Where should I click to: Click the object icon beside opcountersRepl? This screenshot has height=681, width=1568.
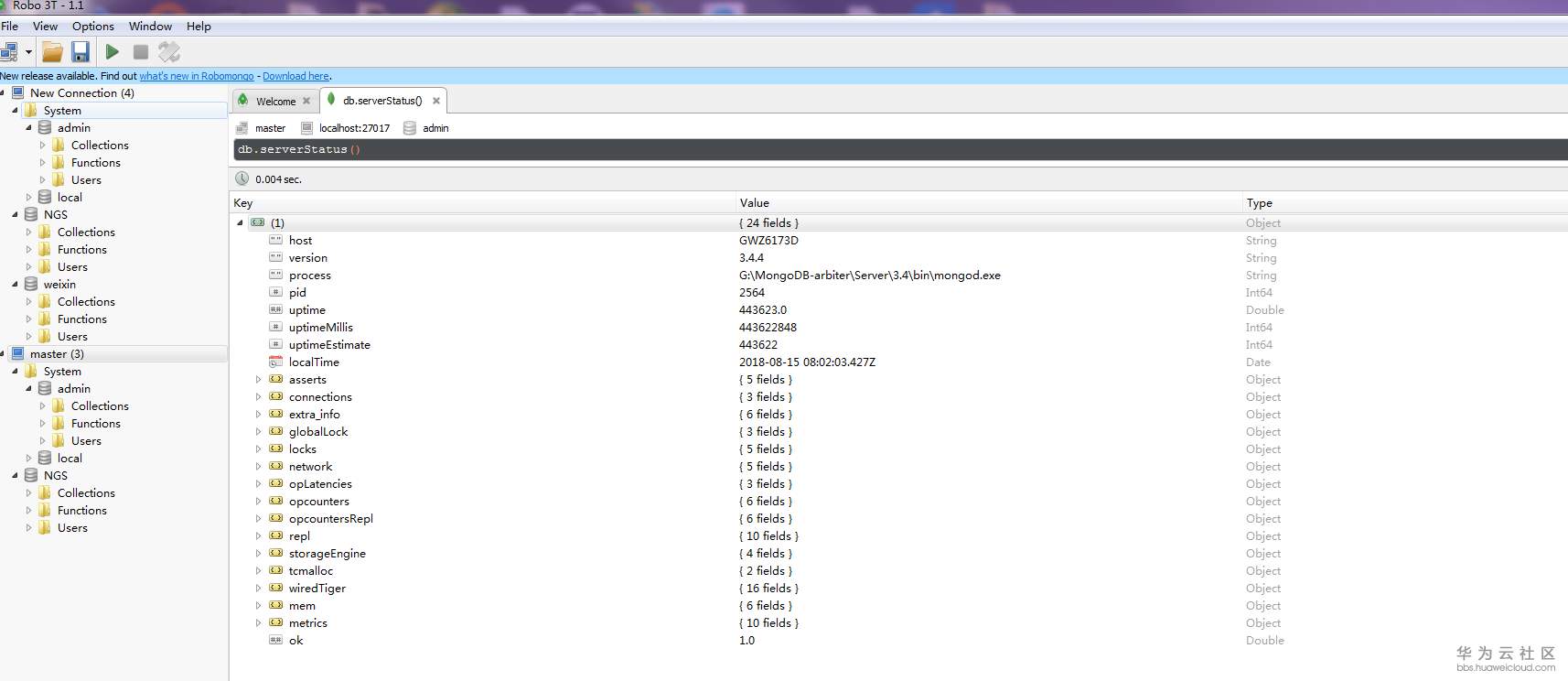tap(275, 518)
